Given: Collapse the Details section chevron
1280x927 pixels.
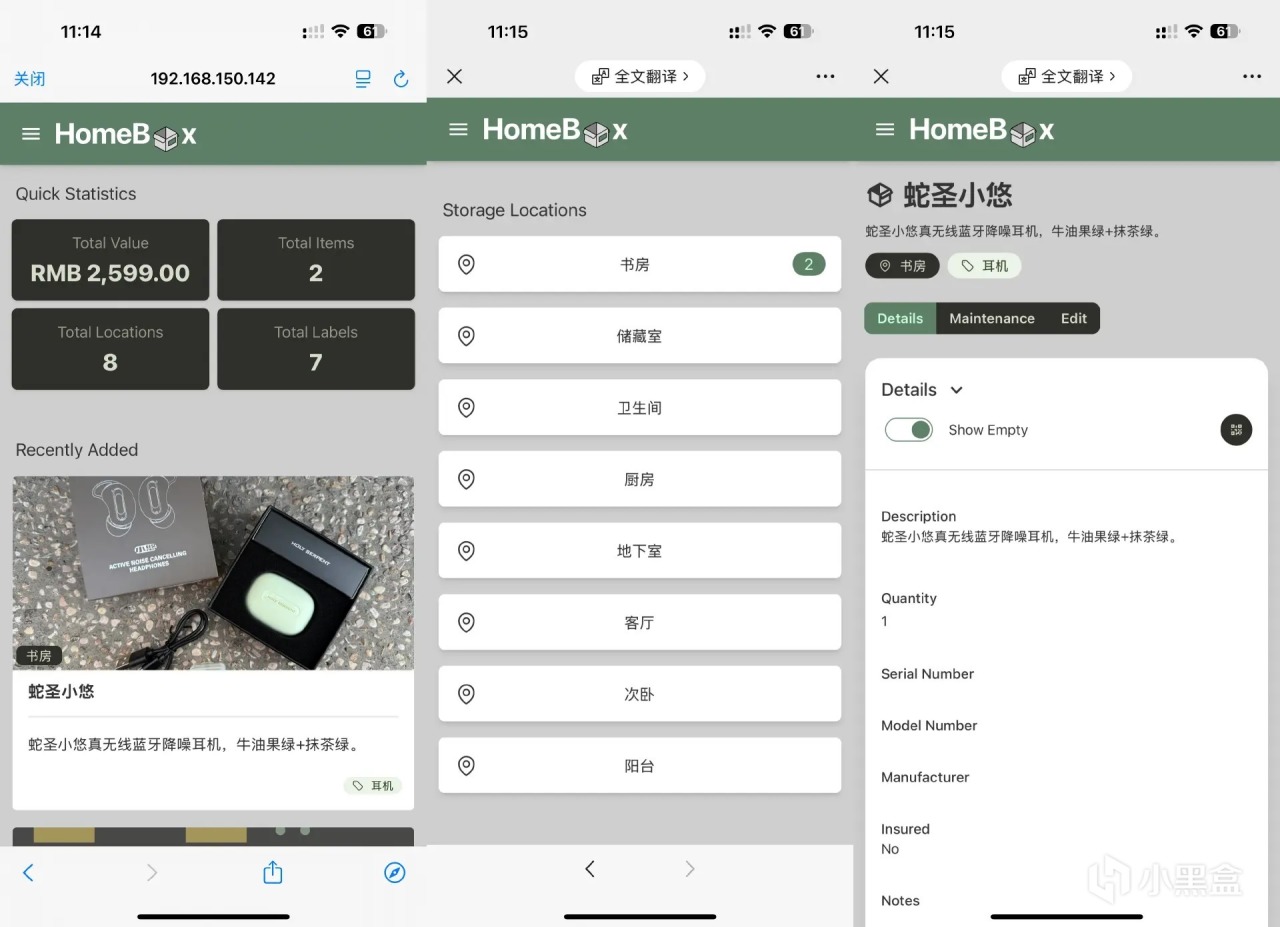Looking at the screenshot, I should (956, 390).
